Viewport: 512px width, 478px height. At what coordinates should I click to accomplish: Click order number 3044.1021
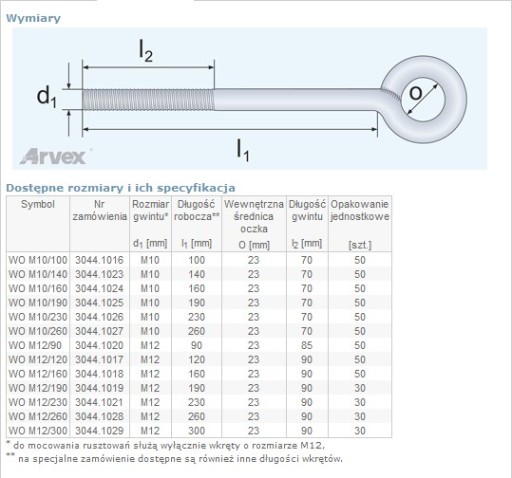click(x=99, y=402)
